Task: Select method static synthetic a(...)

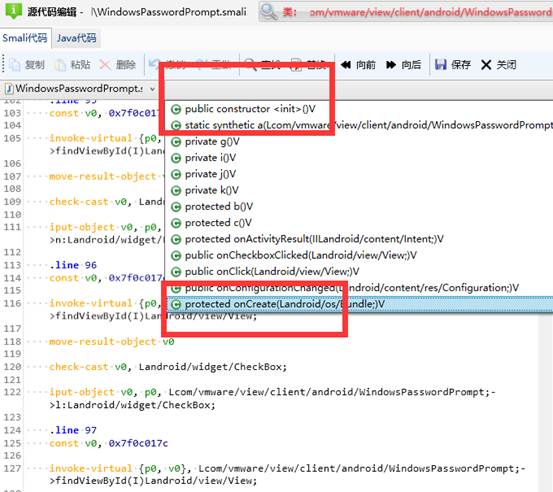Action: pyautogui.click(x=361, y=125)
